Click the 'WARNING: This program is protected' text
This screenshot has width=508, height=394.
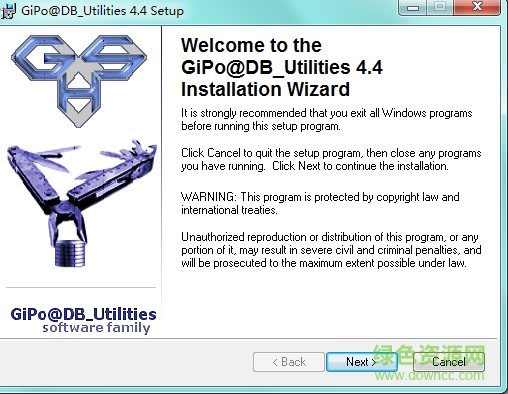[320, 203]
